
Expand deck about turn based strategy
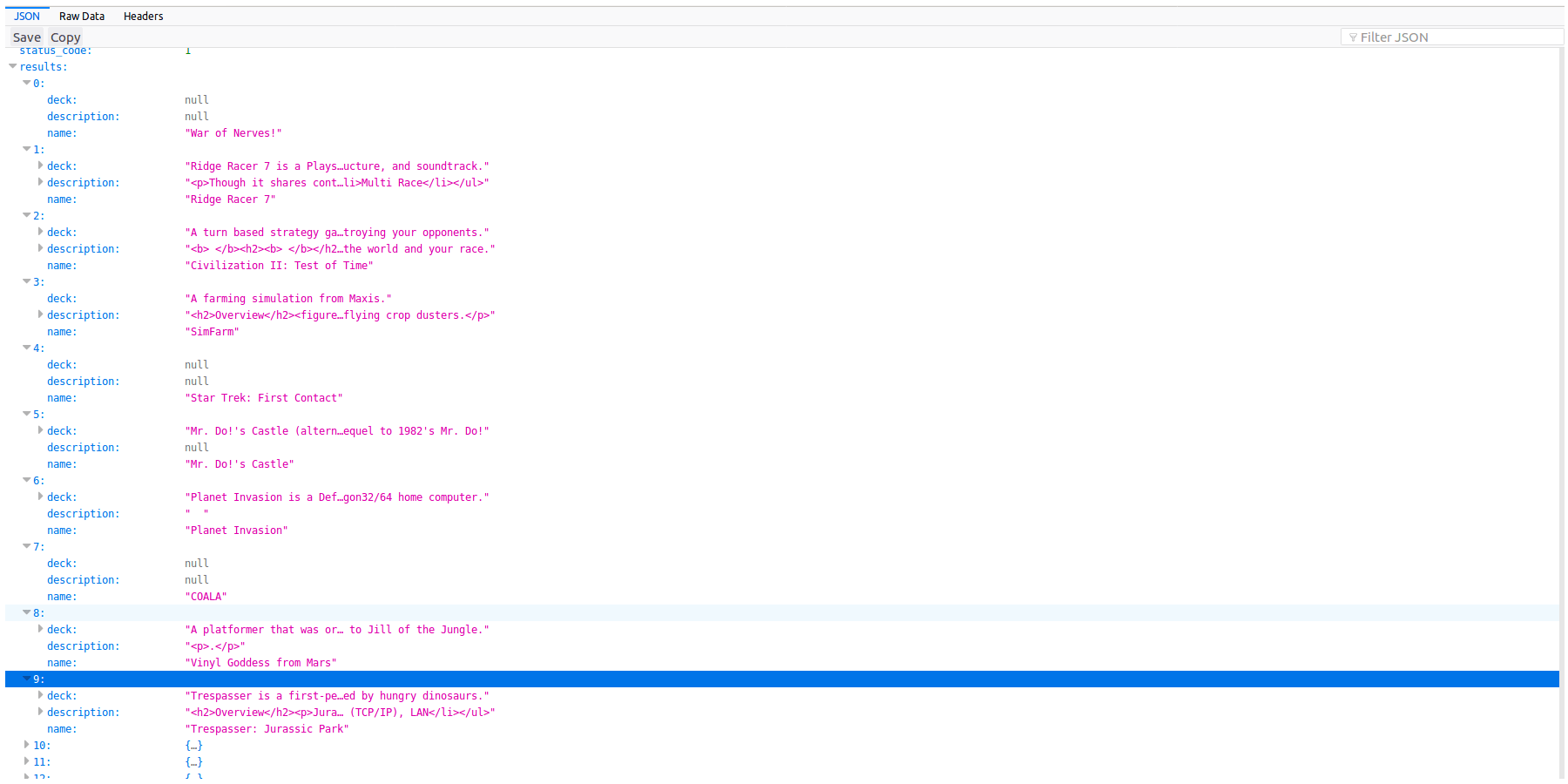40,232
